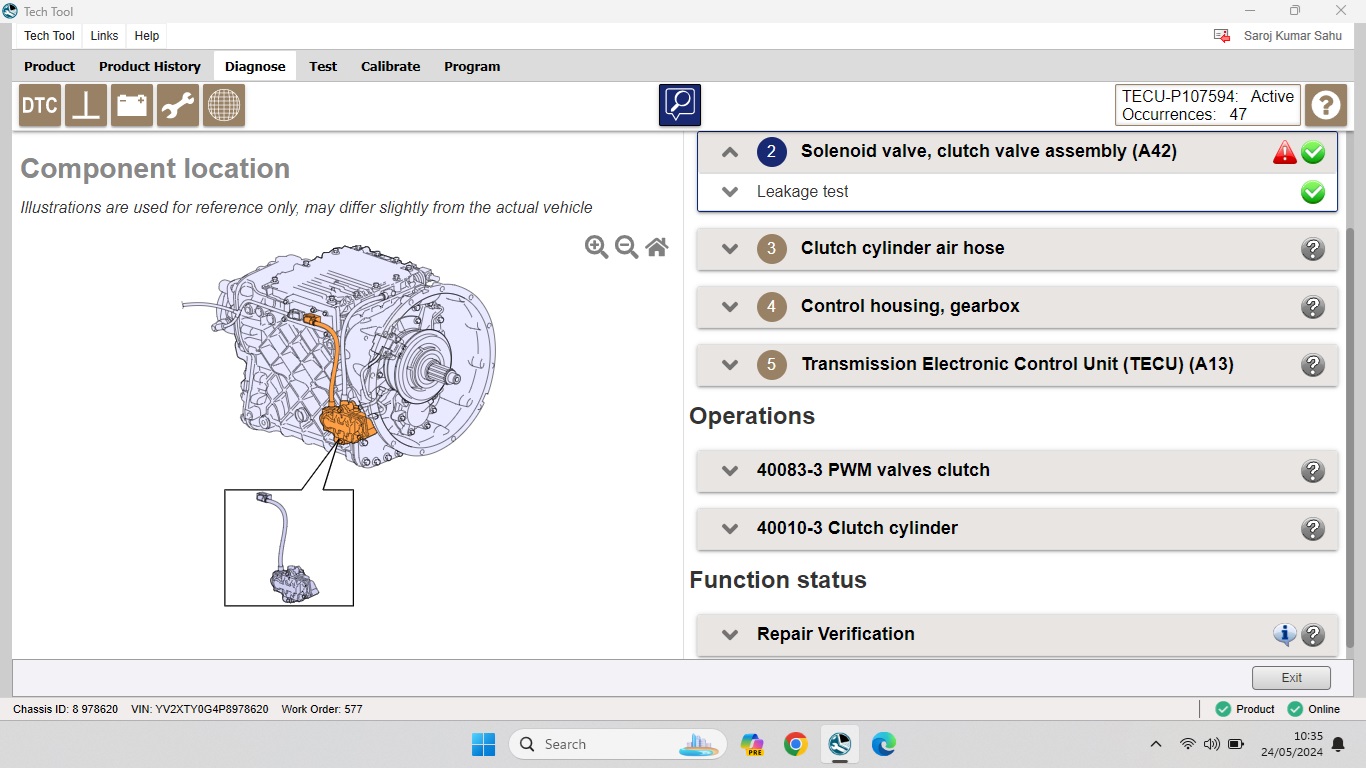Open the battery toolbar icon
The width and height of the screenshot is (1366, 781).
pos(132,105)
